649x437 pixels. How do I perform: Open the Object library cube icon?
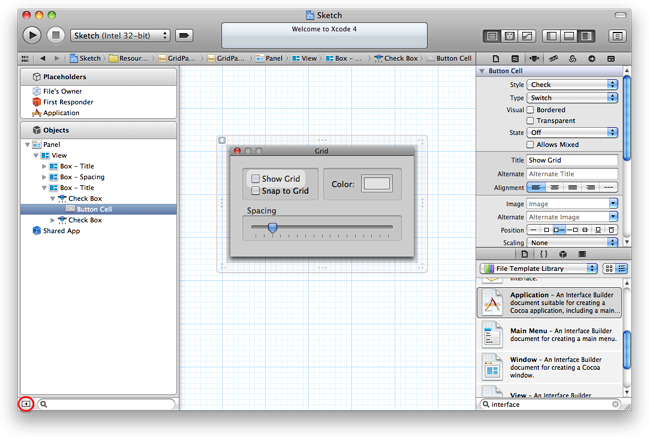tap(562, 254)
